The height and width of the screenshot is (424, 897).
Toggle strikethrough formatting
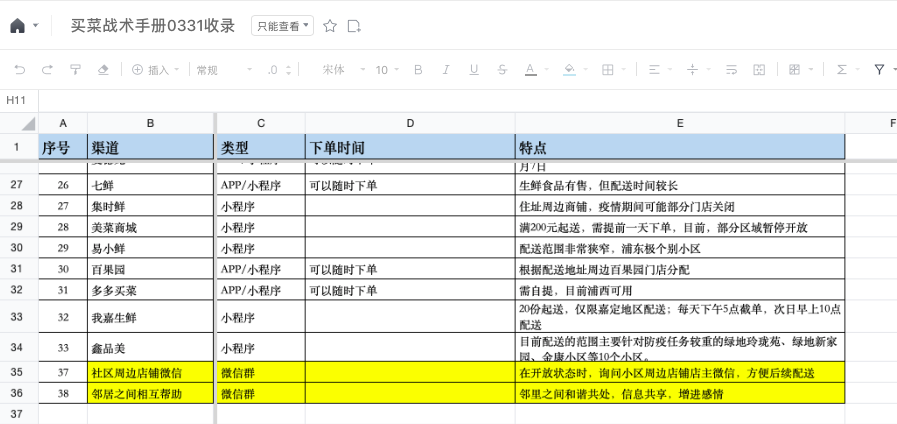[x=502, y=70]
